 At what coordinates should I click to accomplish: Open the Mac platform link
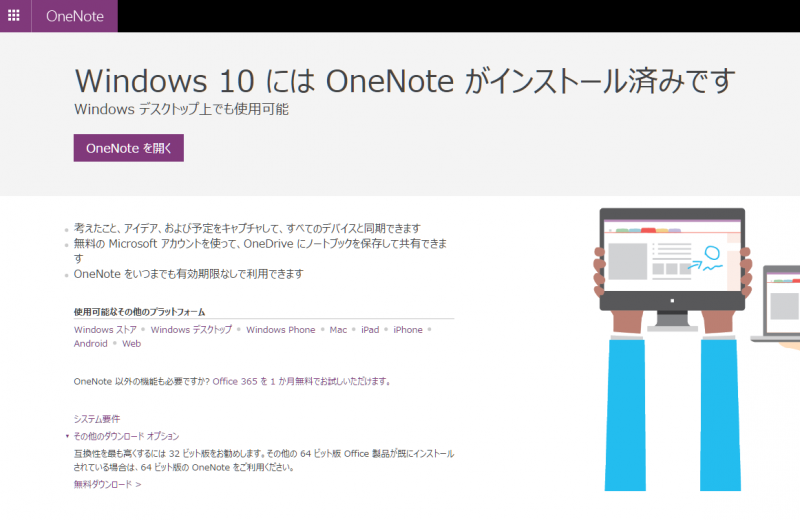coord(338,330)
